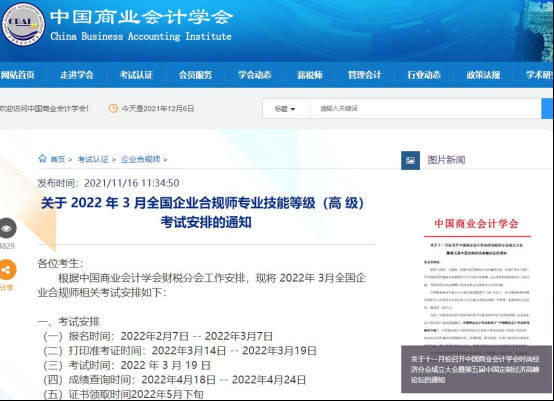Click the clock icon beside today's date
Image resolution: width=554 pixels, height=401 pixels.
(x=113, y=108)
